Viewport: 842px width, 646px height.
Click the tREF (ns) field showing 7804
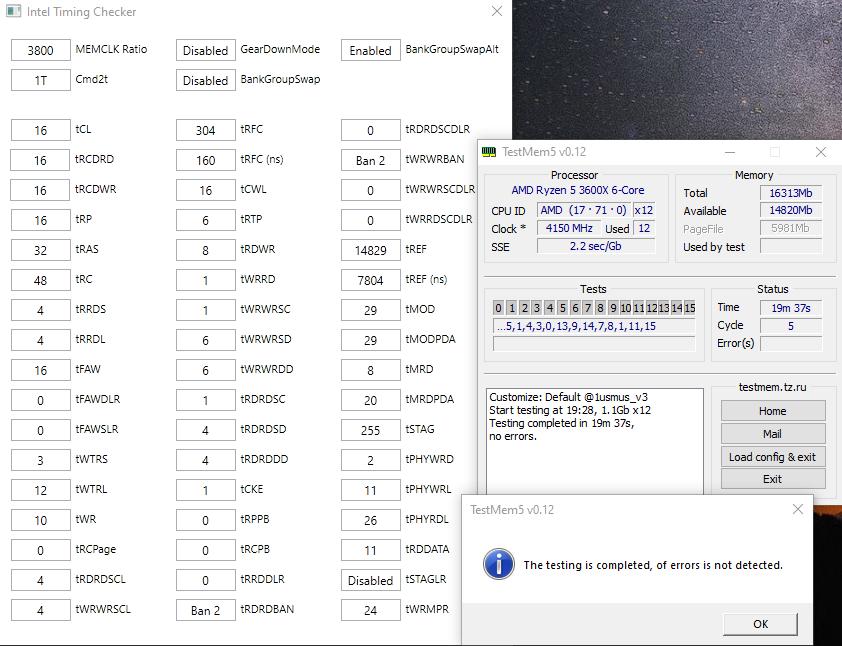(x=371, y=280)
